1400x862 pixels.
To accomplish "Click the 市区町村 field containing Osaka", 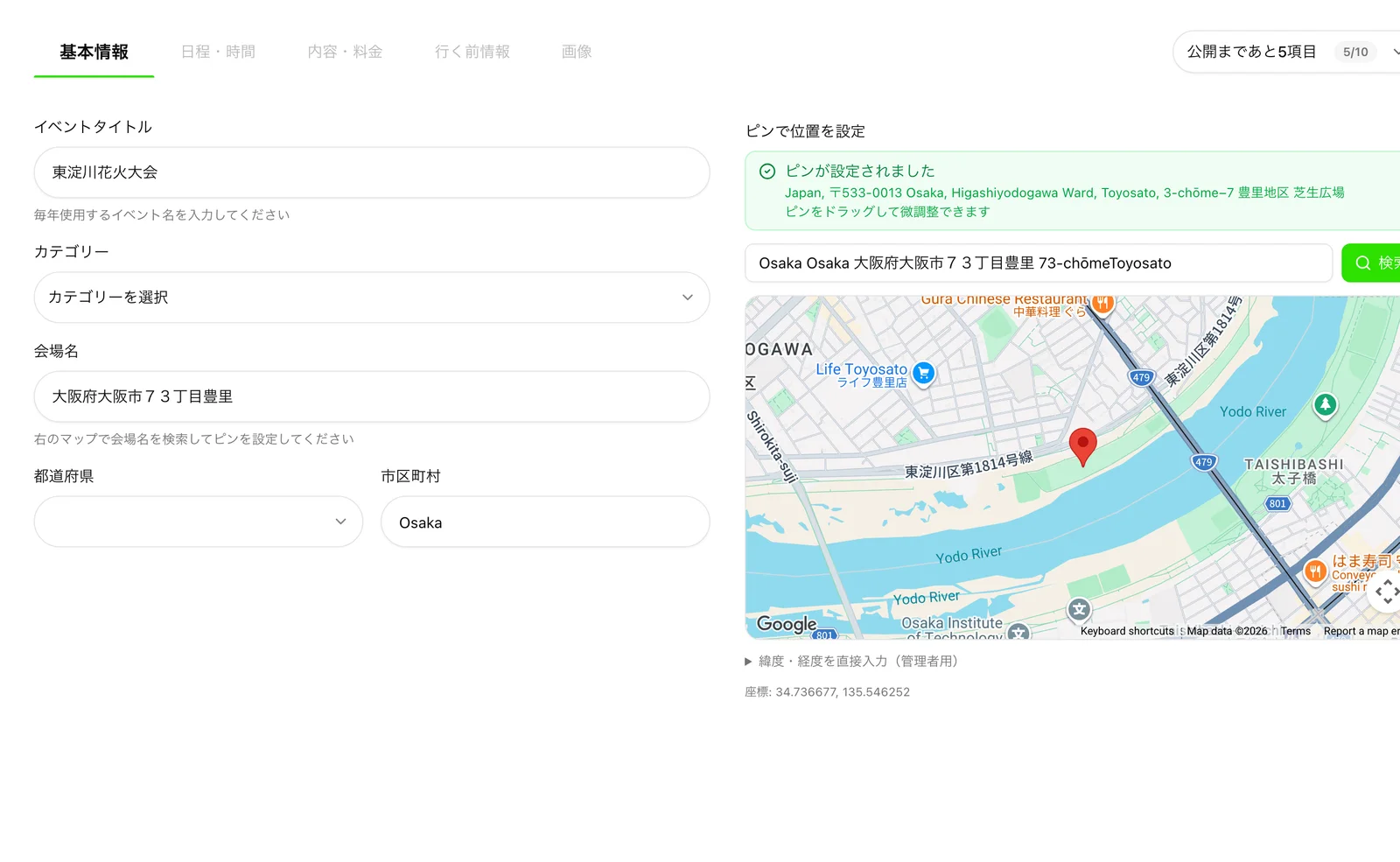I will pyautogui.click(x=545, y=522).
